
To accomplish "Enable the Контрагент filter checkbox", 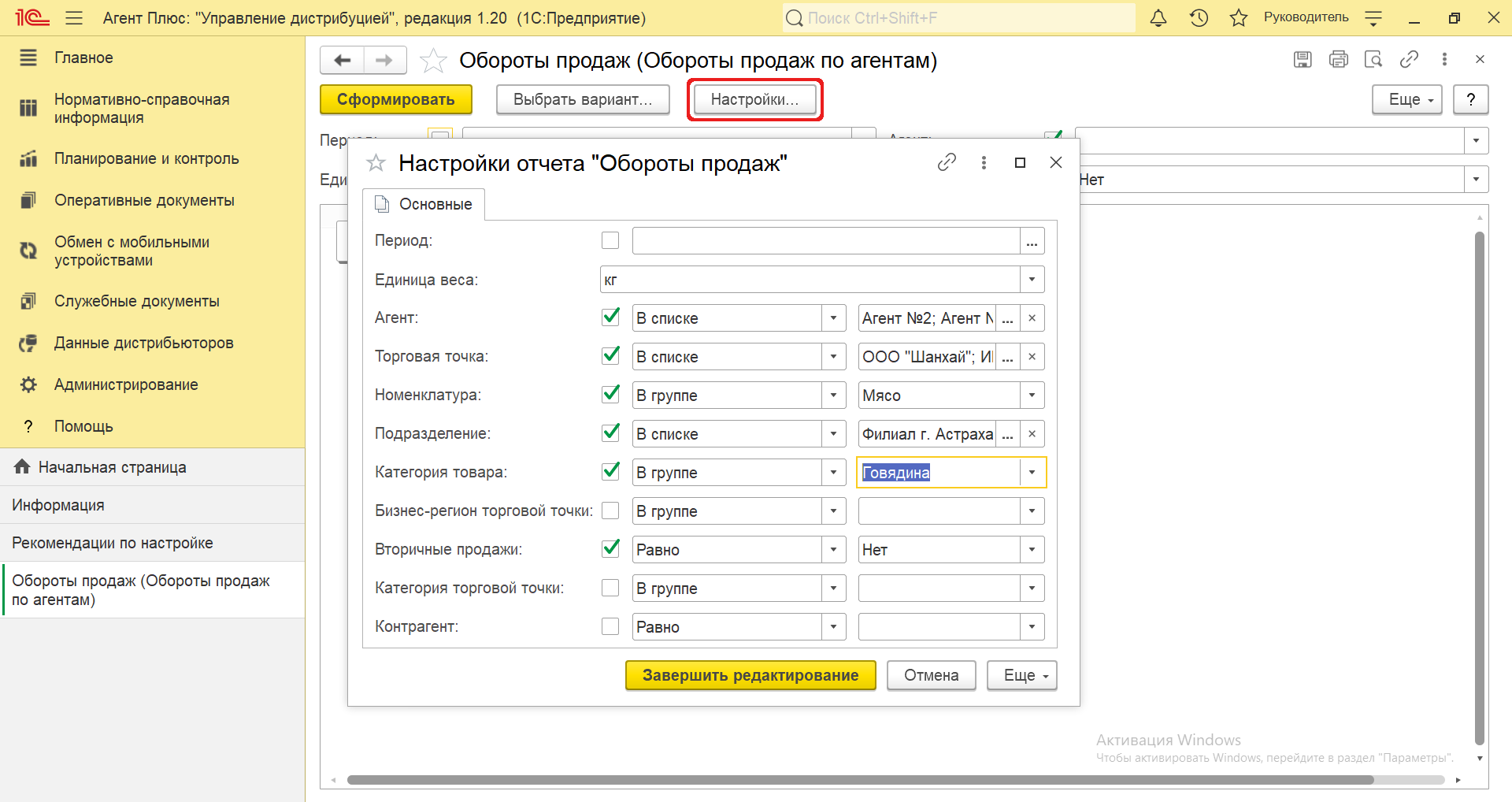I will tap(610, 626).
